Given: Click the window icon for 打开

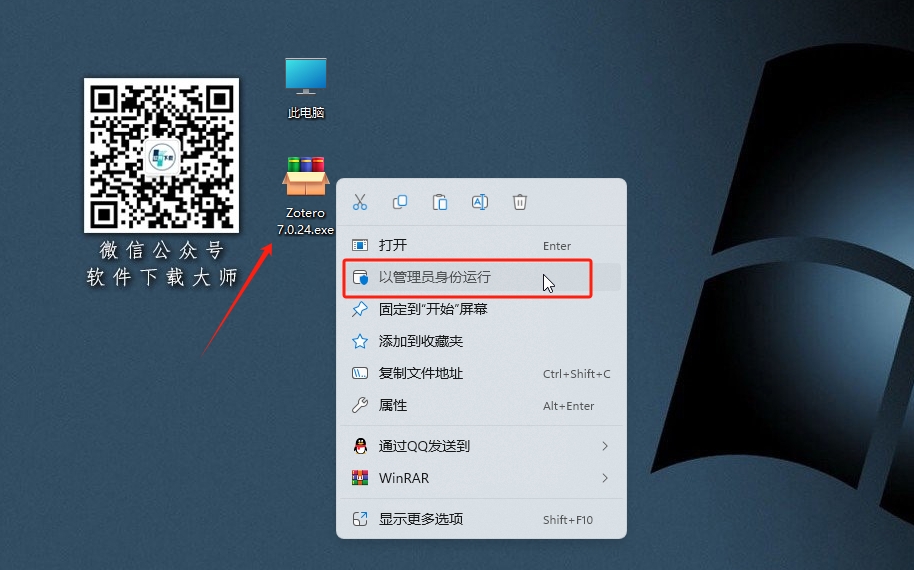Looking at the screenshot, I should (x=360, y=245).
